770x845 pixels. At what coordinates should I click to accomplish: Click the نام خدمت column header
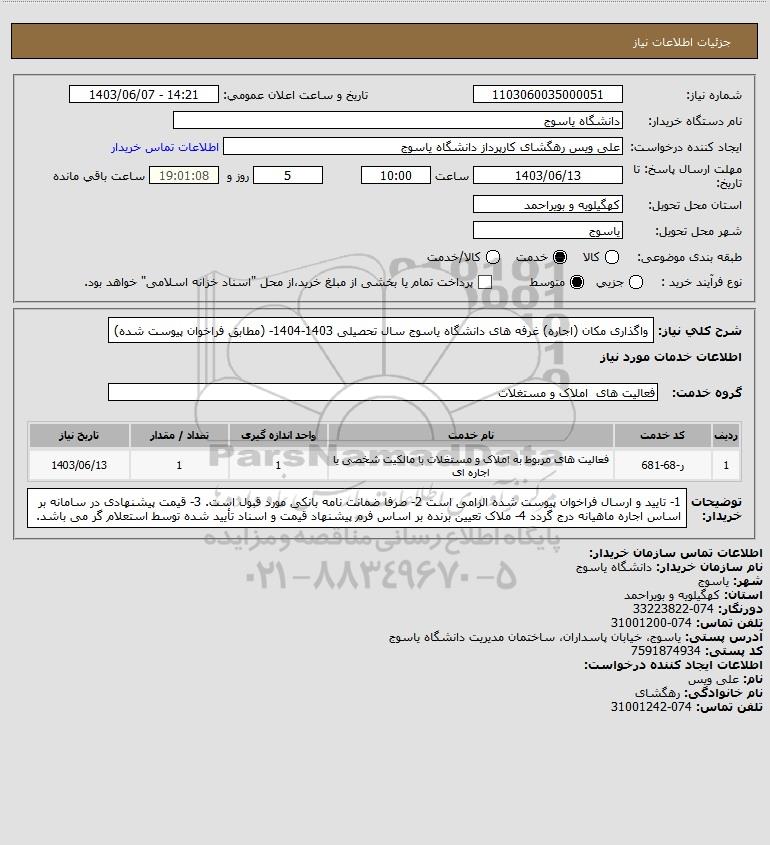[471, 435]
